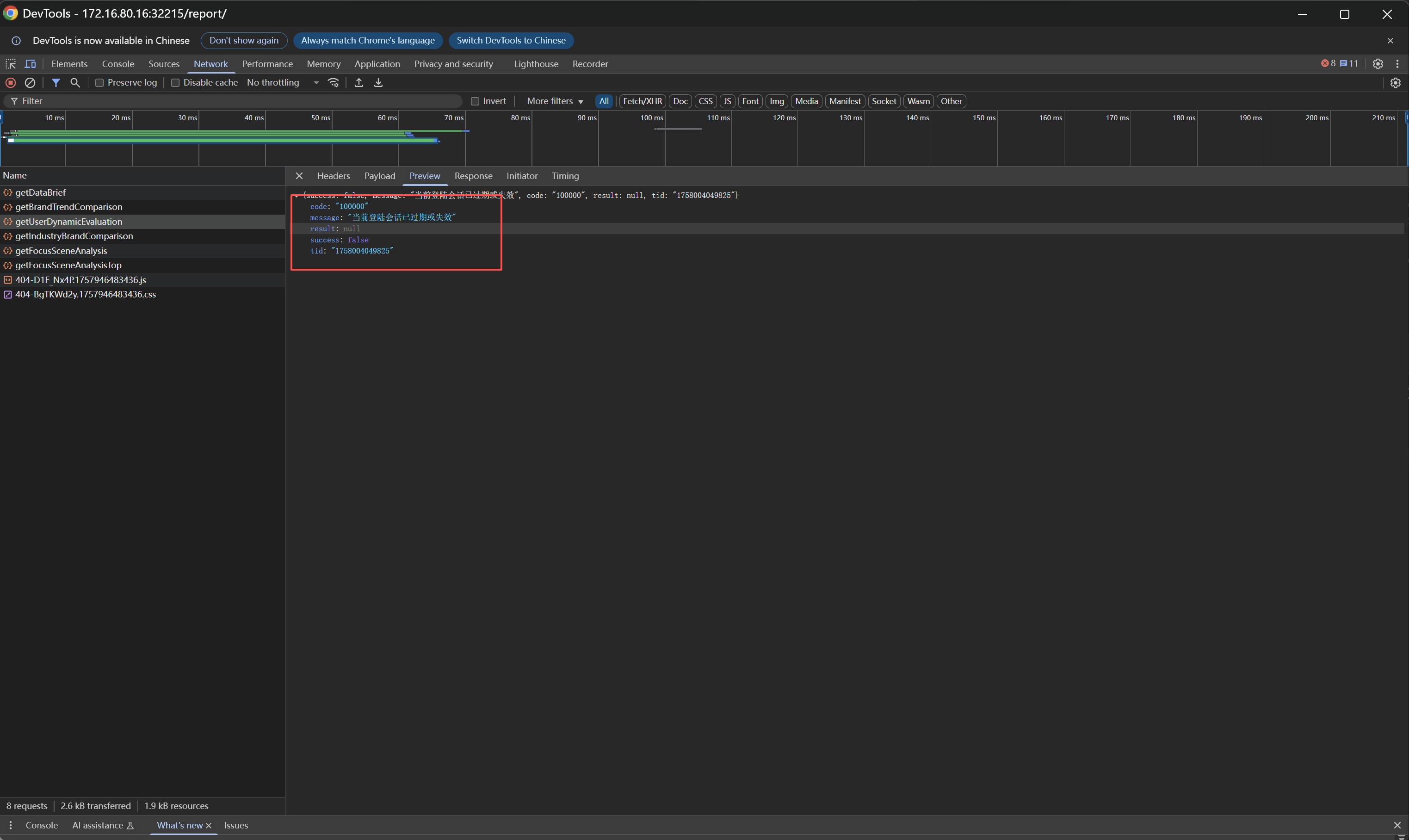The height and width of the screenshot is (840, 1409).
Task: Dismiss the language notification bar
Action: (x=1390, y=41)
